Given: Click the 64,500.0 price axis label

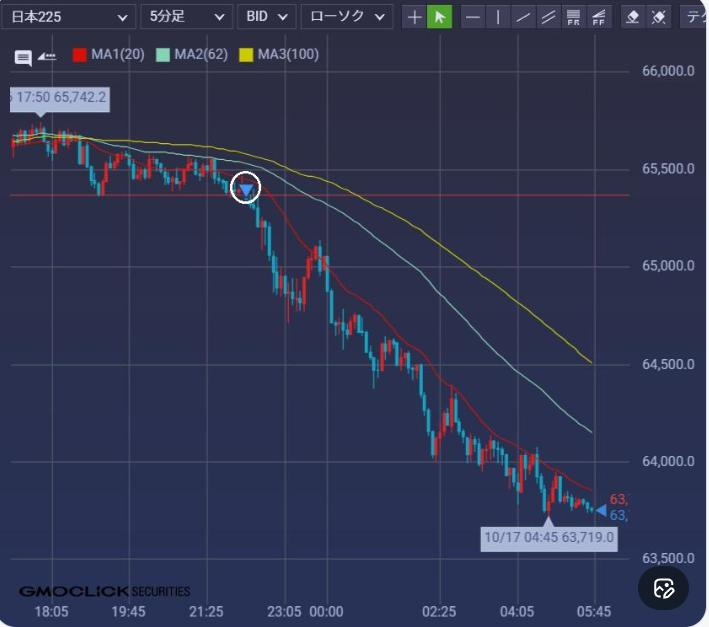Looking at the screenshot, I should point(668,364).
